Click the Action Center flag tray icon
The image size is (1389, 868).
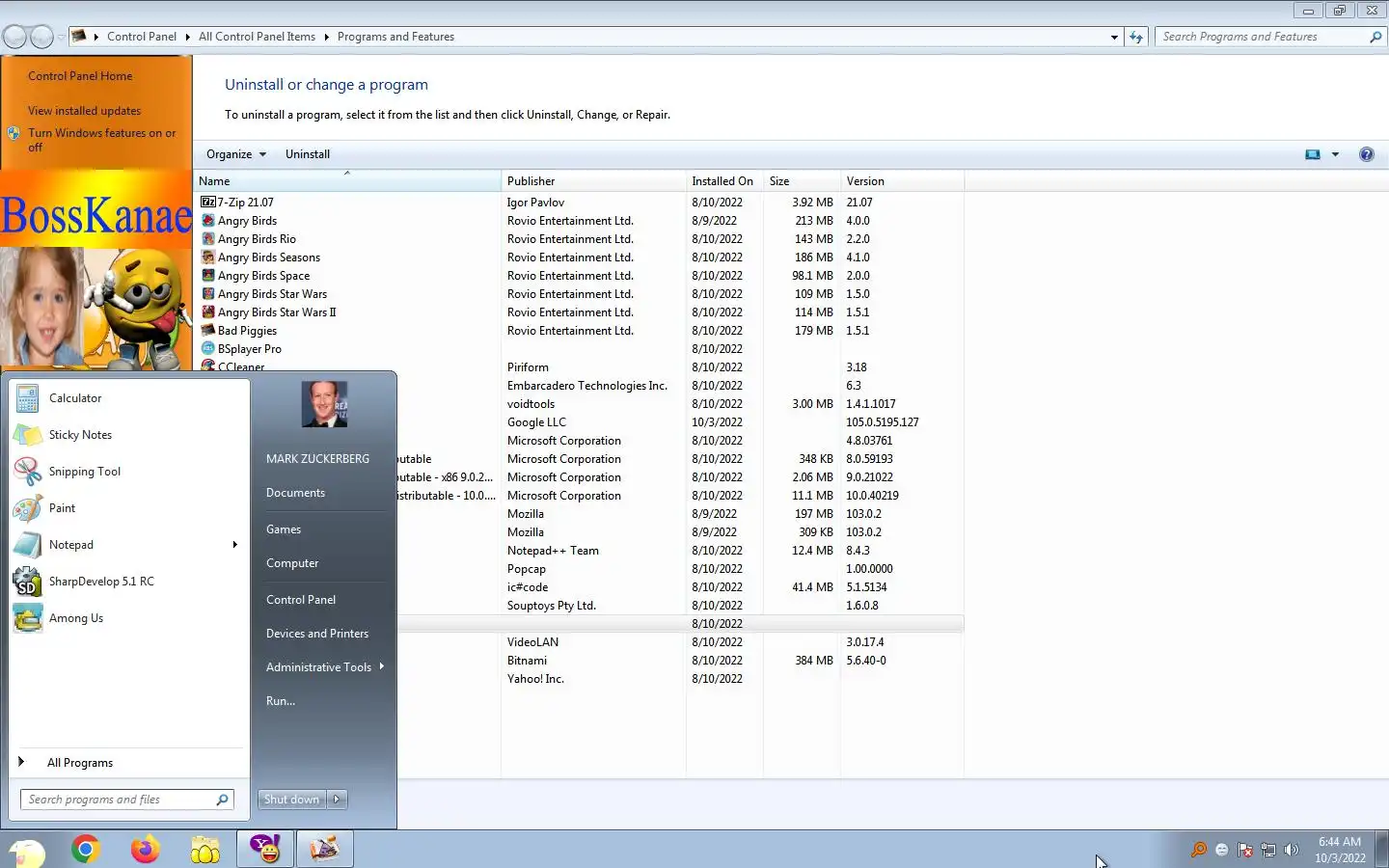point(1245,850)
